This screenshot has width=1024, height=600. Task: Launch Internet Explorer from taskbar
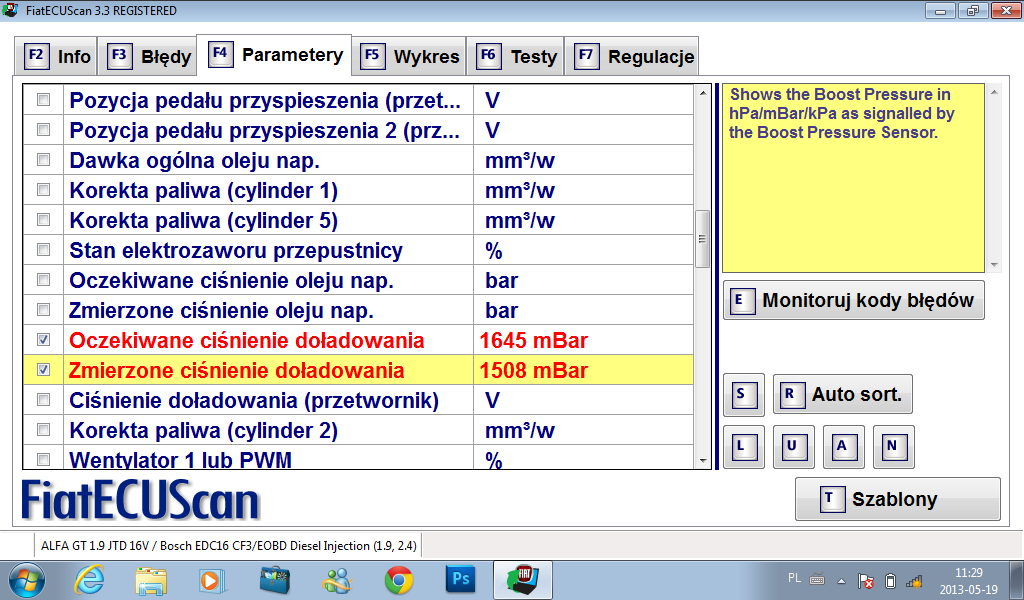(89, 580)
